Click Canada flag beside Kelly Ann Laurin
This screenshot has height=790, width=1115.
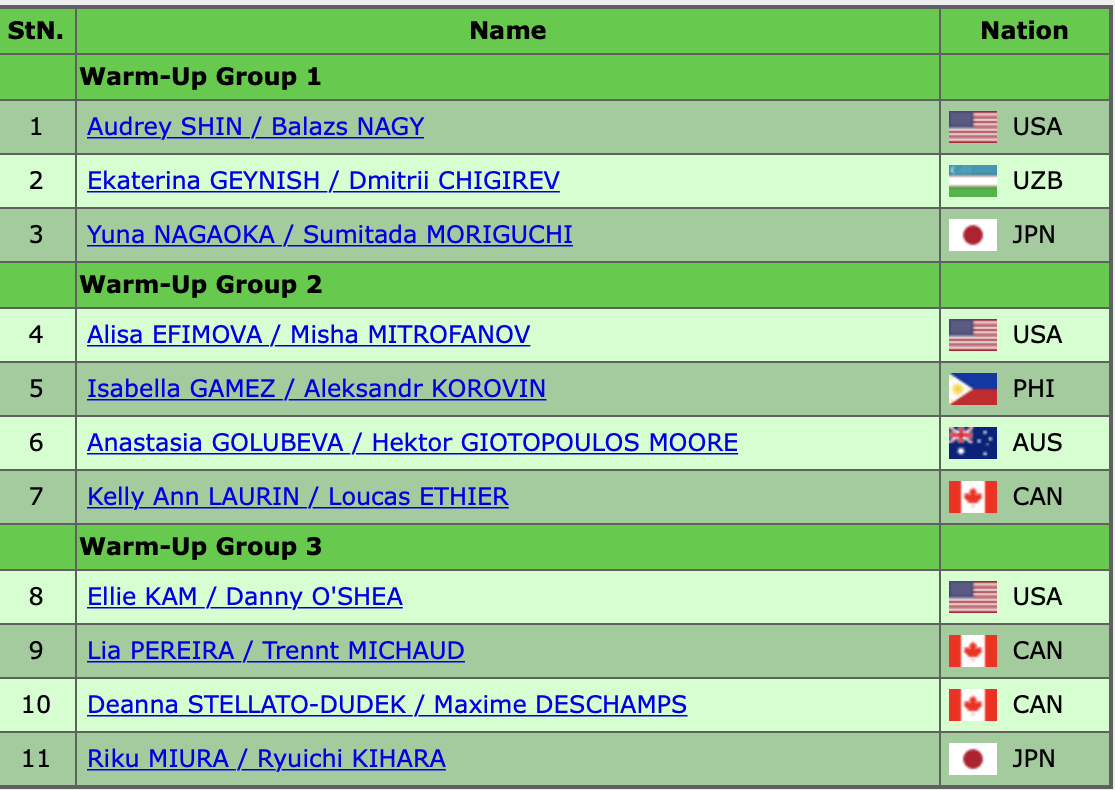click(973, 497)
